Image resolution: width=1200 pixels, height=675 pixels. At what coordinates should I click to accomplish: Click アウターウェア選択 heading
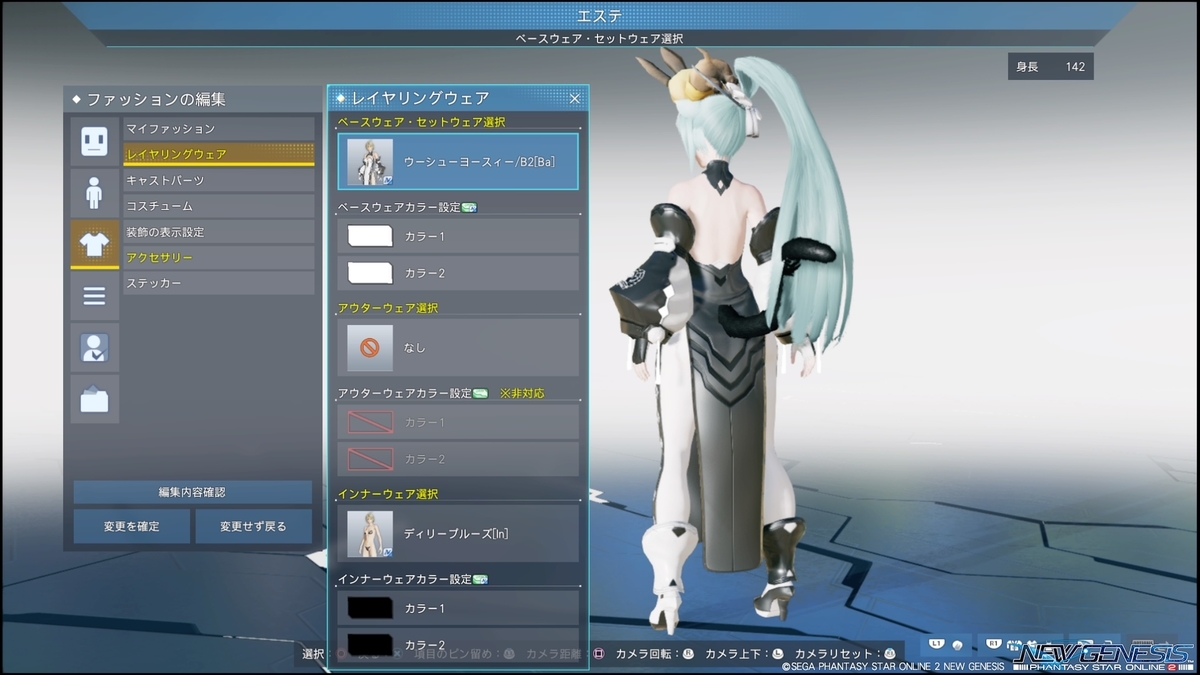(388, 307)
